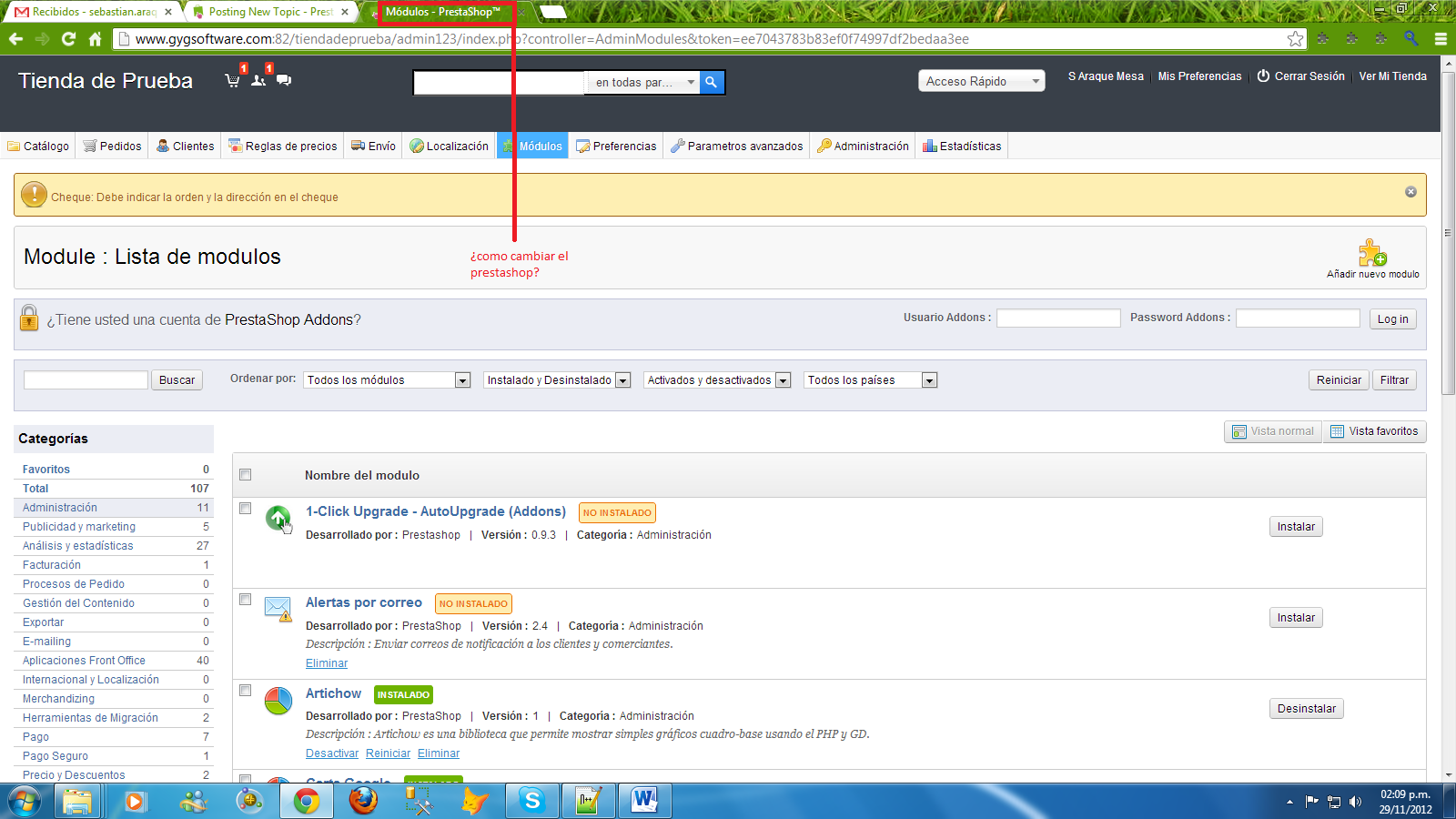The height and width of the screenshot is (819, 1456).
Task: Click Eliminar under Alertas por correo
Action: coord(327,663)
